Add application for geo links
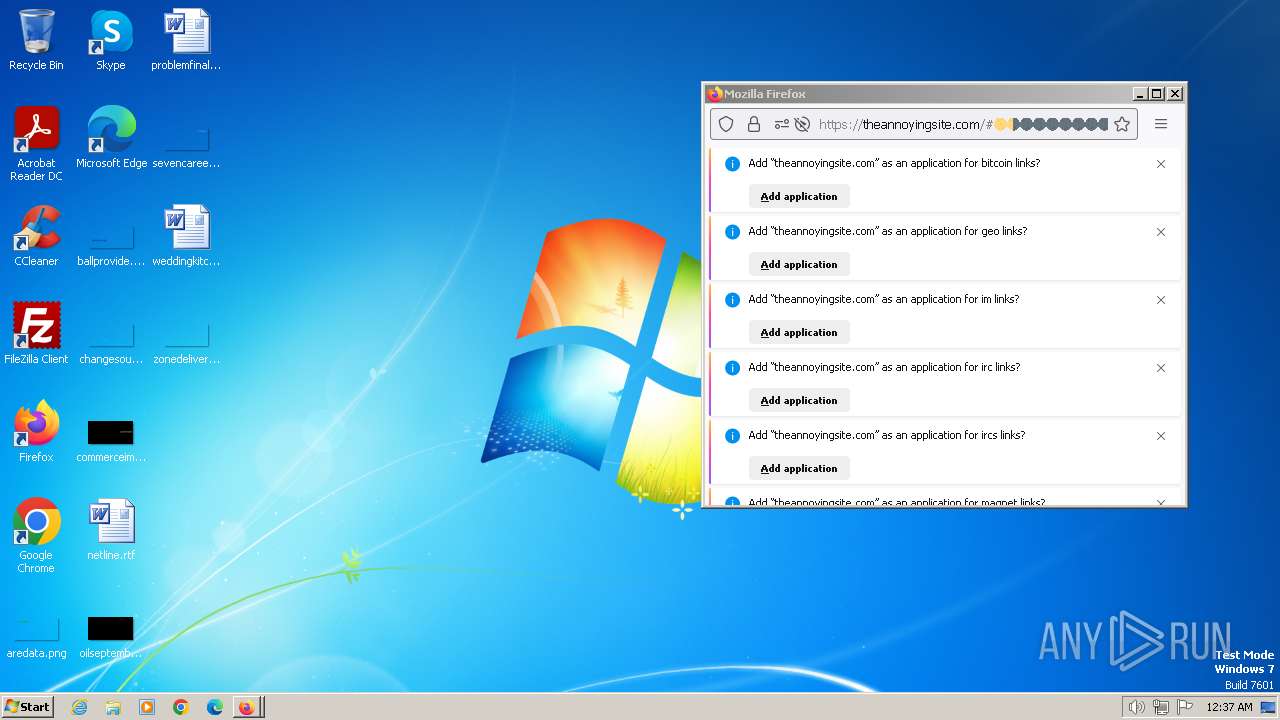 [799, 264]
